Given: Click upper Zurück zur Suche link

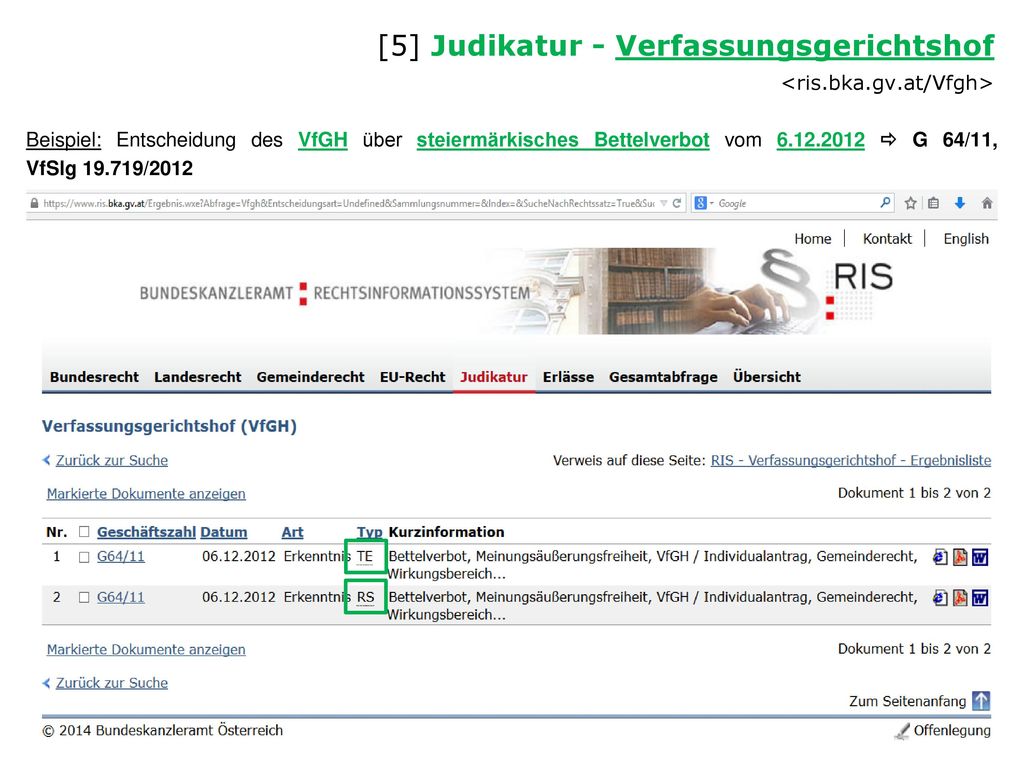Looking at the screenshot, I should (112, 460).
